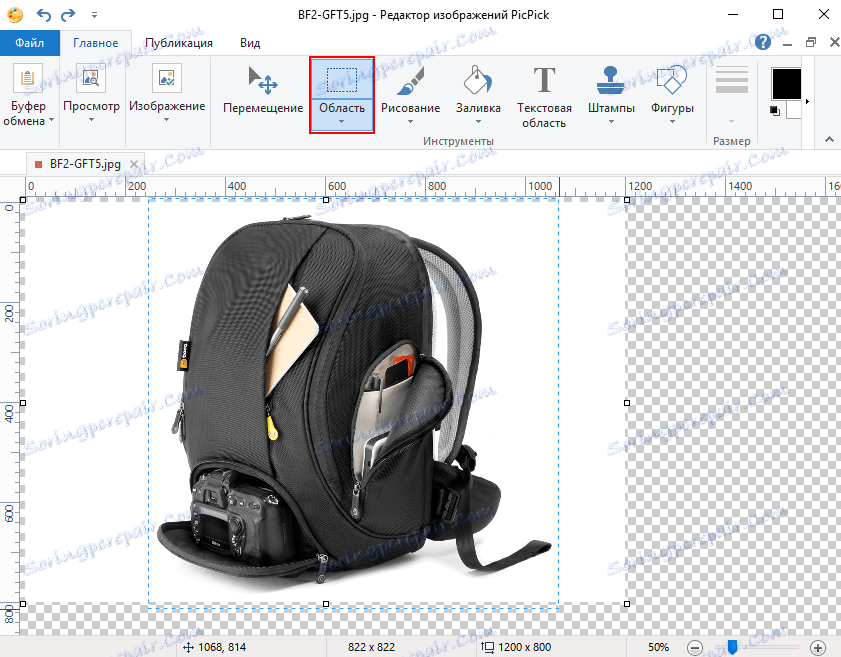Open the color palette flyout arrow

click(807, 101)
